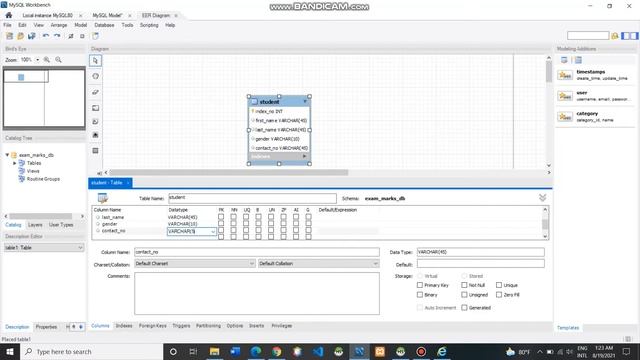Click the user template icon
This screenshot has height=360, width=640.
click(x=565, y=96)
